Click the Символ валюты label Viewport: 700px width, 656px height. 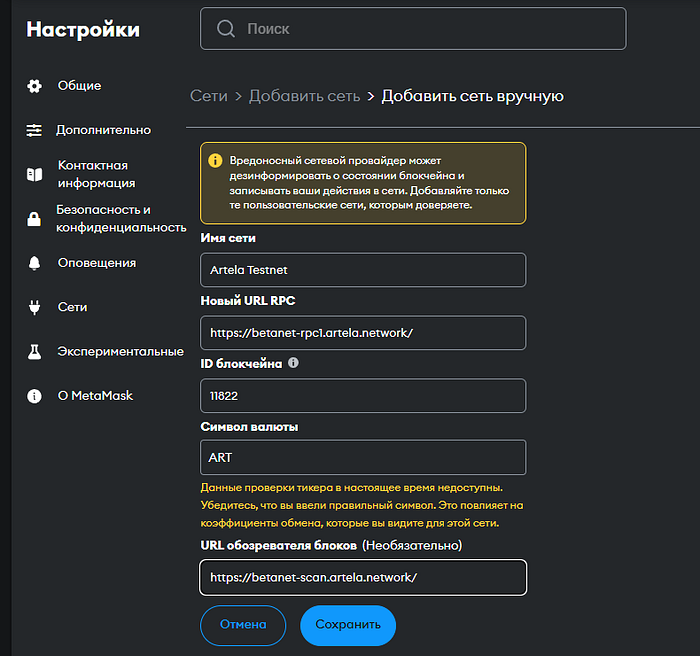coord(249,427)
